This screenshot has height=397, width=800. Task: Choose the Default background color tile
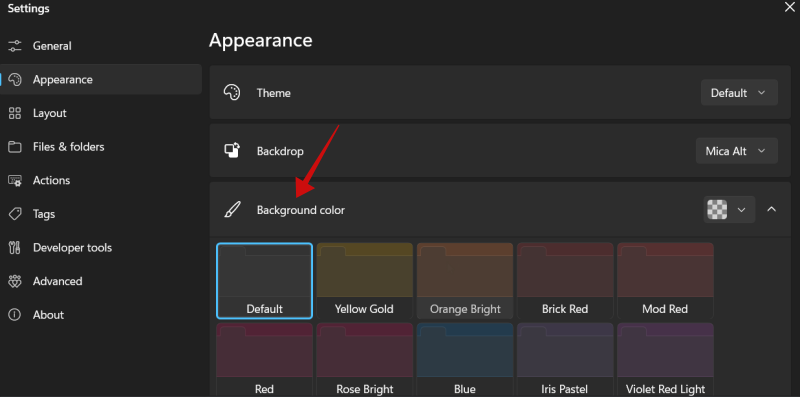point(264,281)
